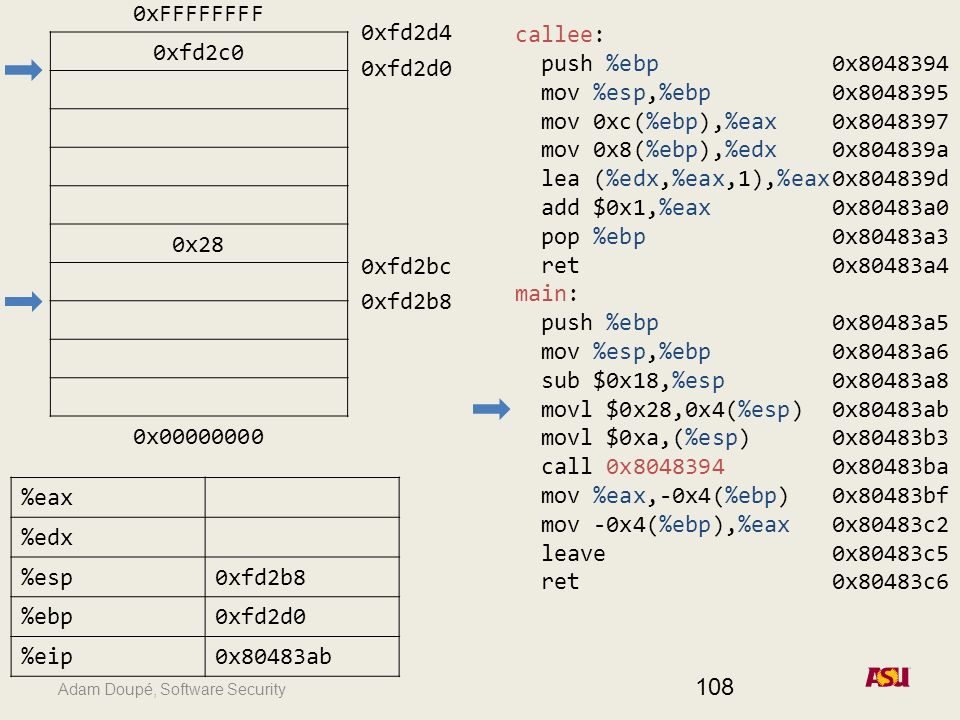Click the ASU logo
This screenshot has height=720, width=960.
point(888,677)
